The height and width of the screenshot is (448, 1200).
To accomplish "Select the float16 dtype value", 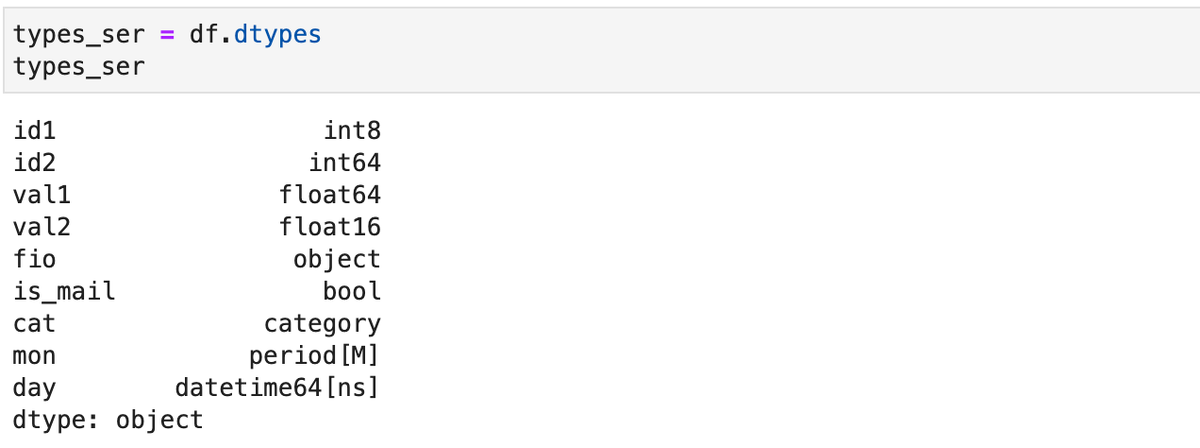I will tap(330, 227).
